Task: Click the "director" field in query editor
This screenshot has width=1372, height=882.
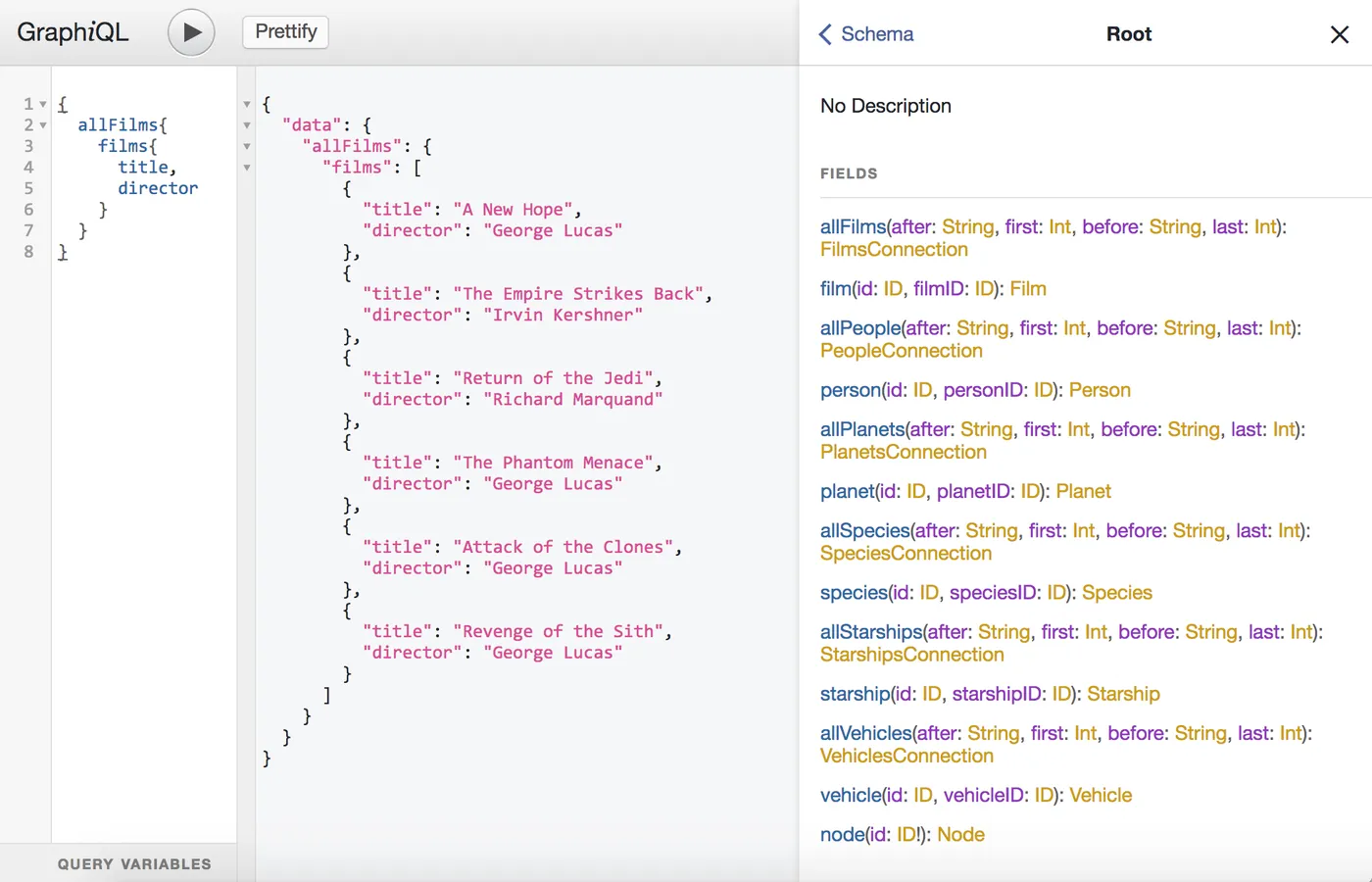Action: pos(158,188)
